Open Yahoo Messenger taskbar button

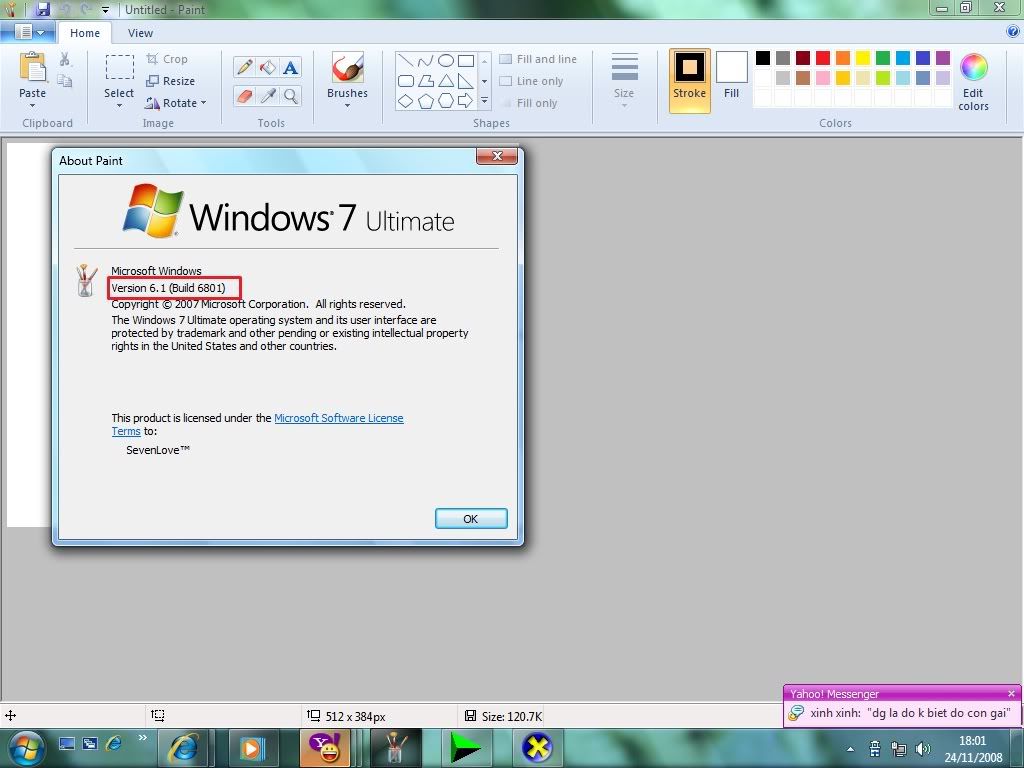(x=325, y=747)
